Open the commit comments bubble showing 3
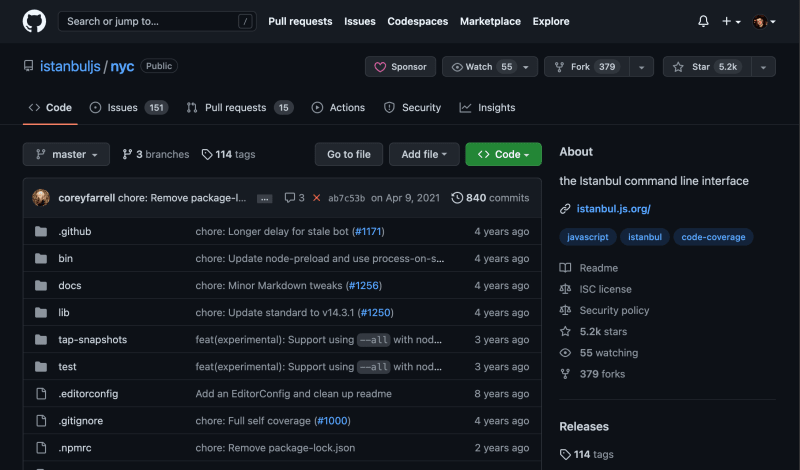 coord(294,198)
